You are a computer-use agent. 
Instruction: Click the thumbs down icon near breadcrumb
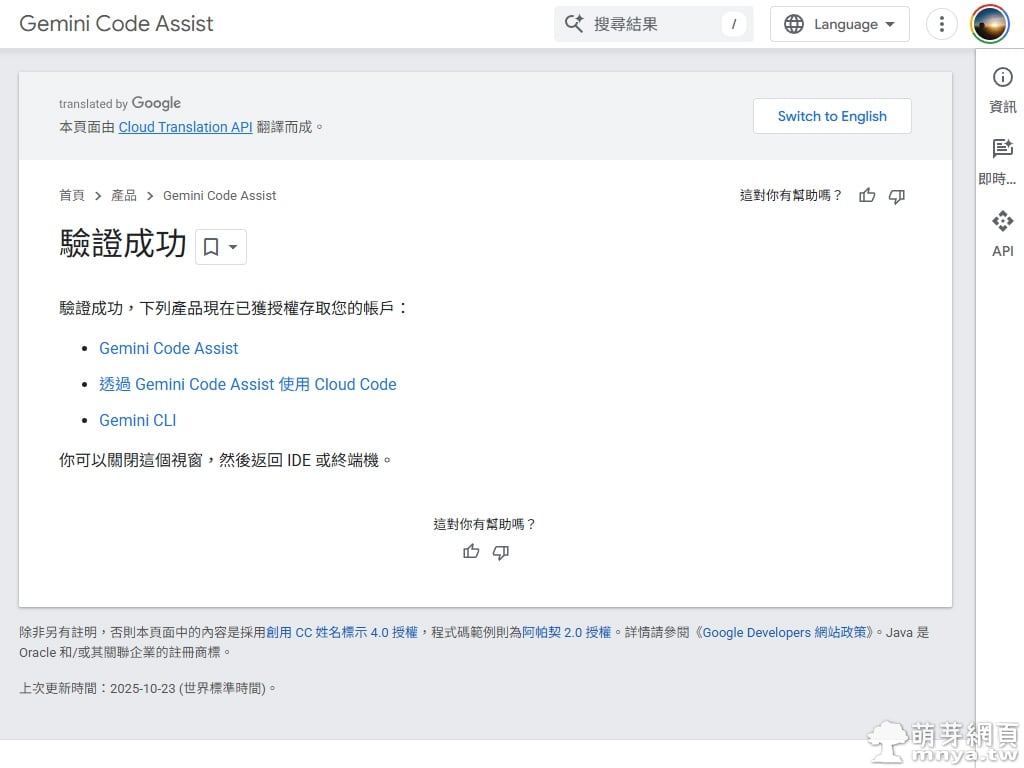897,196
